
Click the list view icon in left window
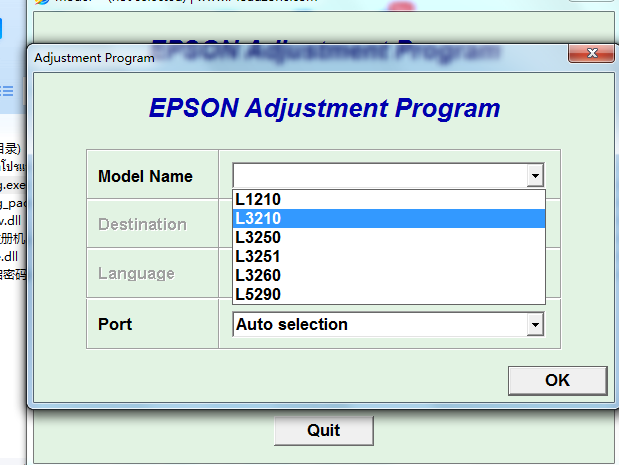(6, 91)
